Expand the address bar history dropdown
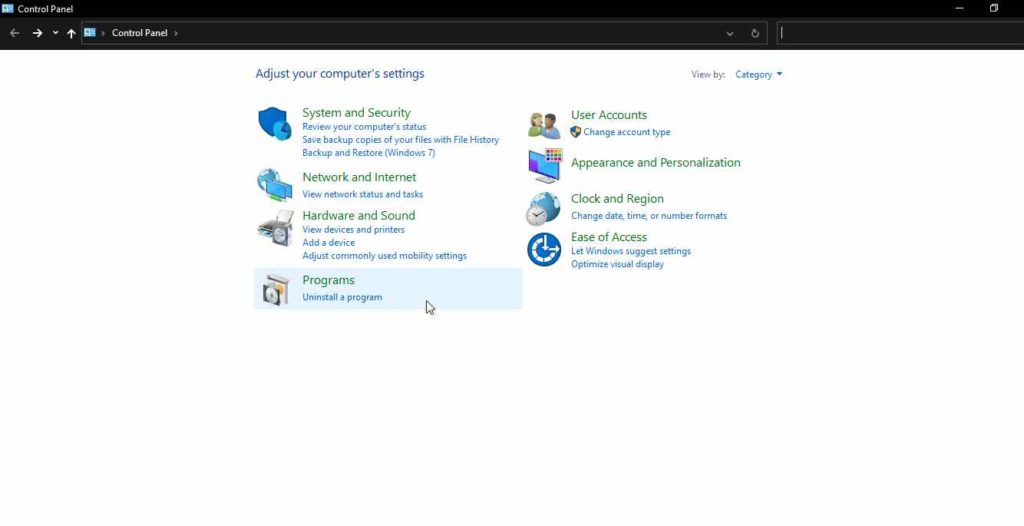This screenshot has width=1024, height=526. (729, 33)
